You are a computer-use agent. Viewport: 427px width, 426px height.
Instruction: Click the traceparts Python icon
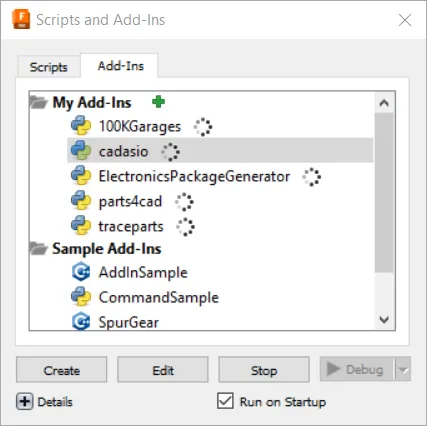81,226
